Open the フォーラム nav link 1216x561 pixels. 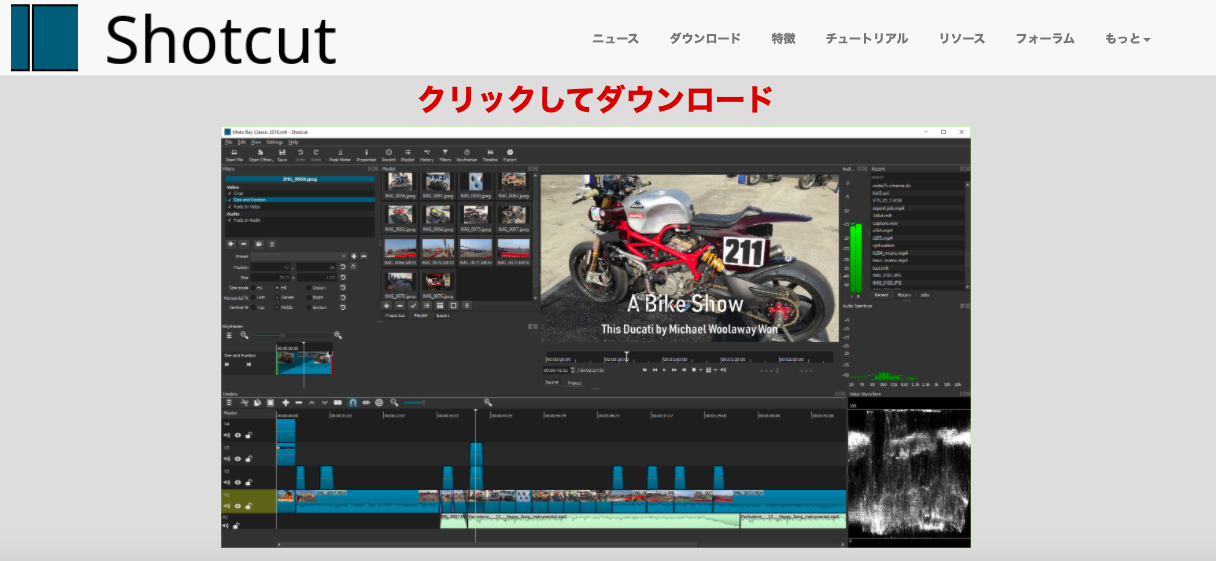pos(1045,38)
